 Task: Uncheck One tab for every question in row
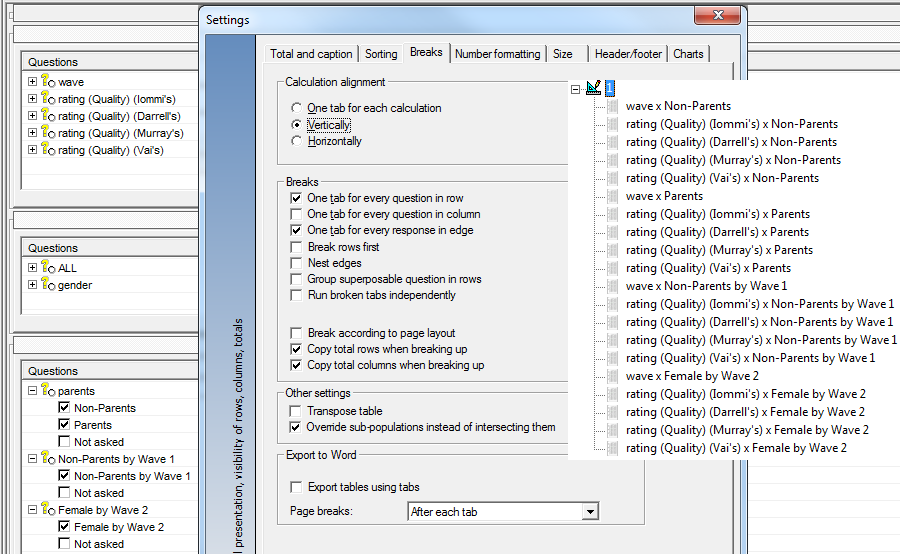pos(296,198)
